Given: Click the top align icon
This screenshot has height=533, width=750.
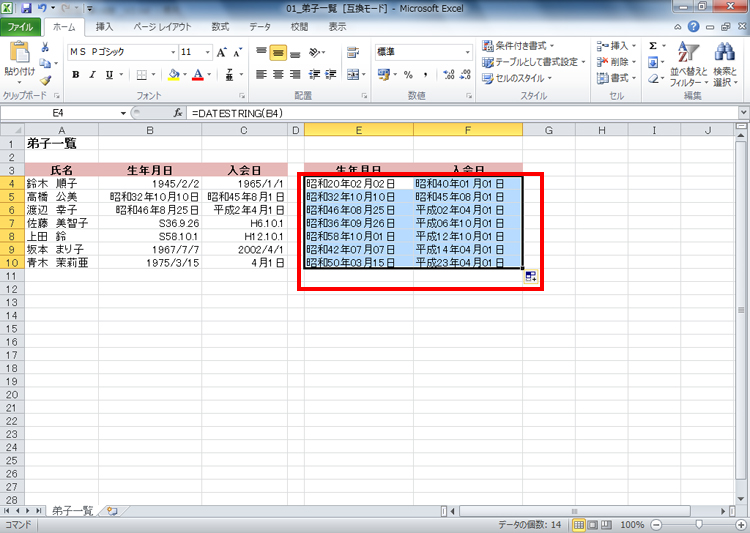Looking at the screenshot, I should click(x=261, y=52).
